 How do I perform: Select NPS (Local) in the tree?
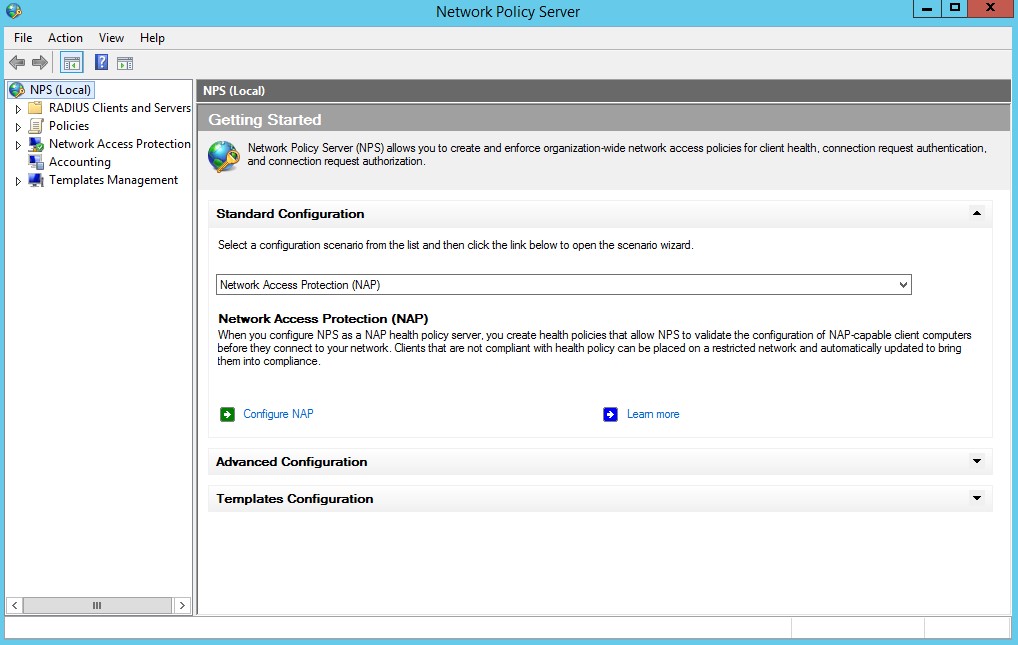(60, 90)
